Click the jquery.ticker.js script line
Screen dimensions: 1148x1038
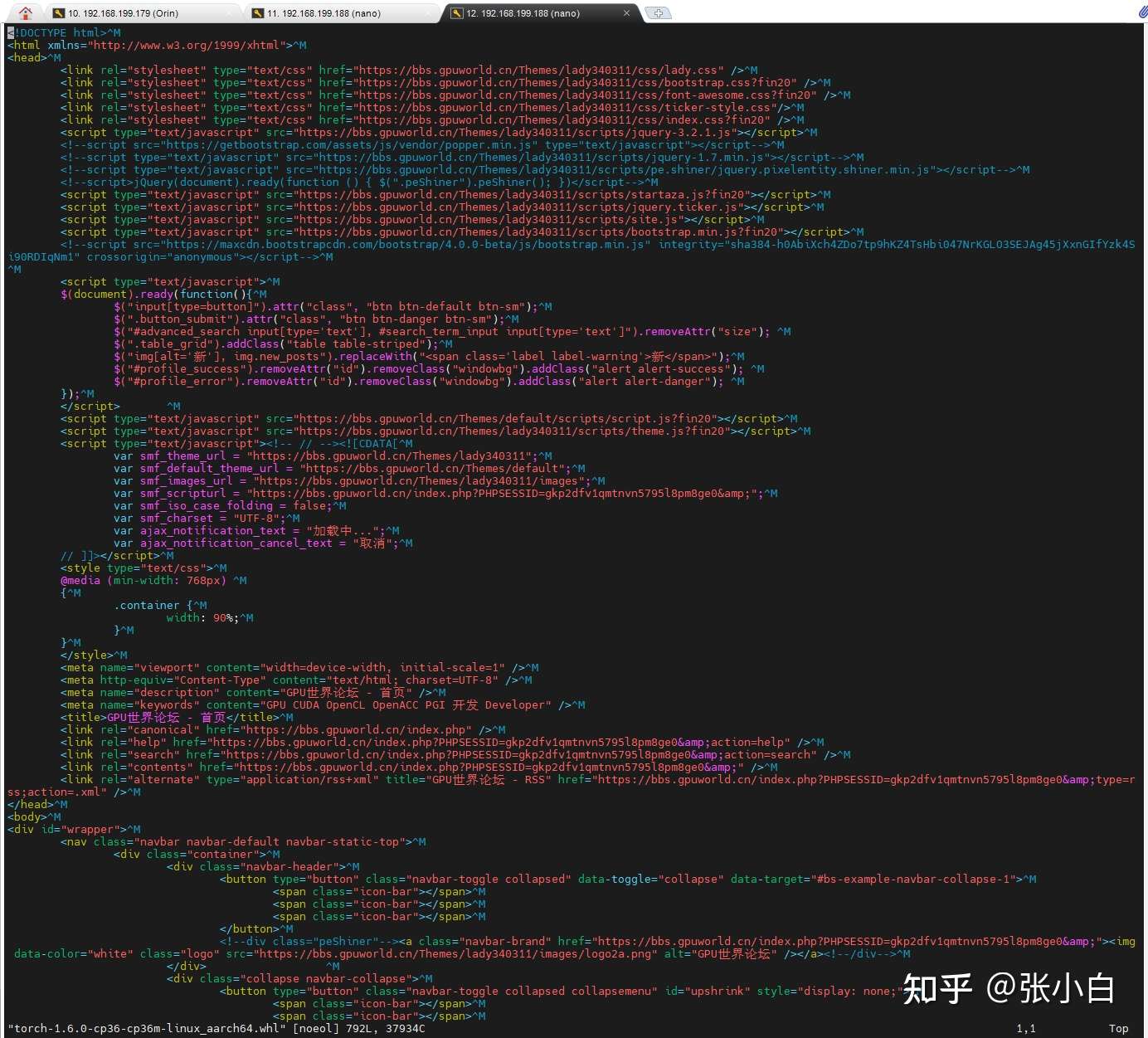(442, 207)
